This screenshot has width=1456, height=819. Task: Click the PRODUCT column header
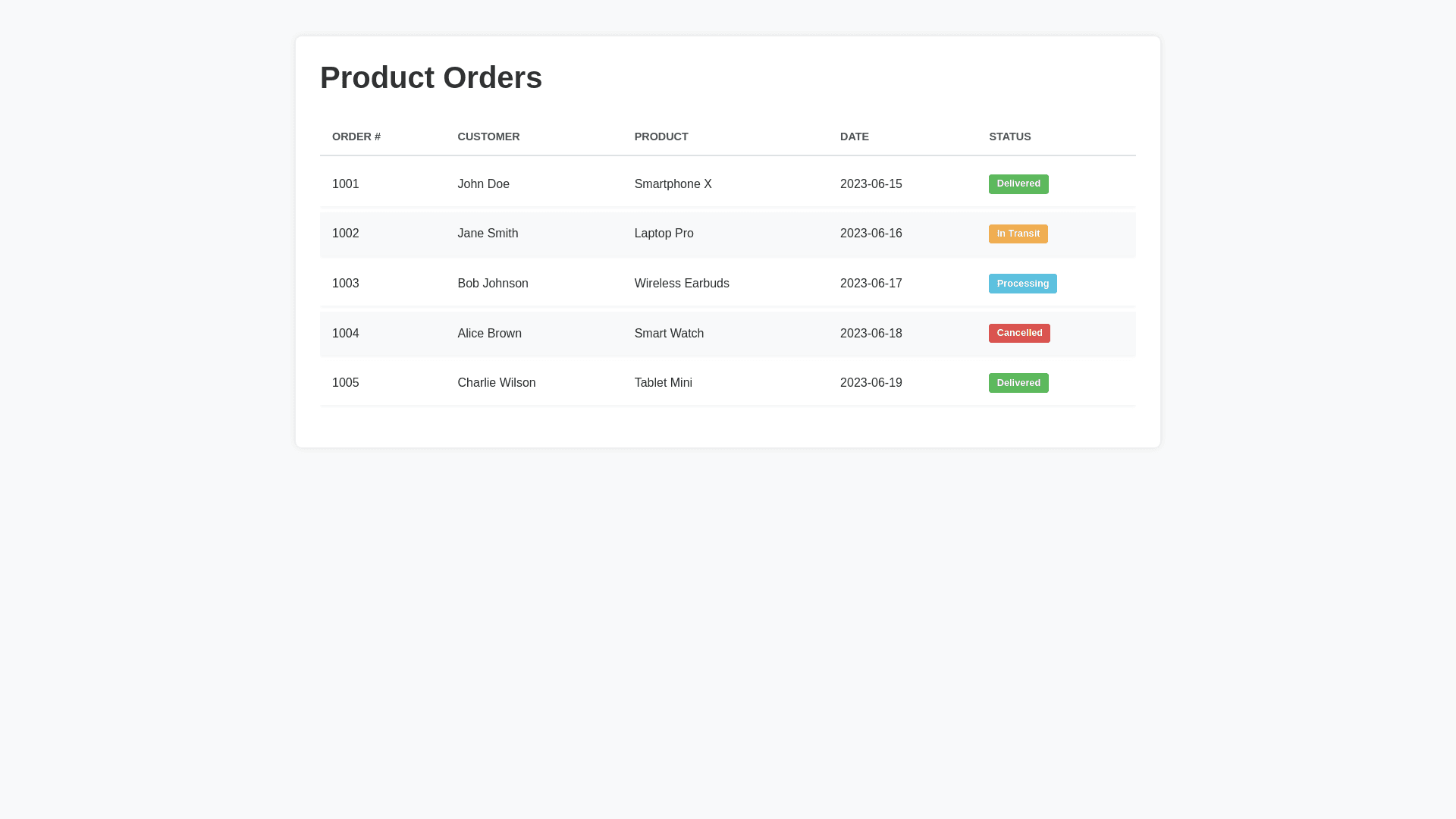click(661, 136)
